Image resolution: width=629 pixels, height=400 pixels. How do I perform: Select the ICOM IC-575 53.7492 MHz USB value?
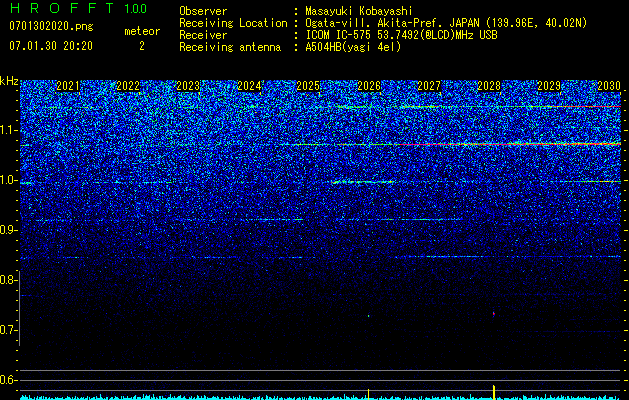tap(401, 35)
